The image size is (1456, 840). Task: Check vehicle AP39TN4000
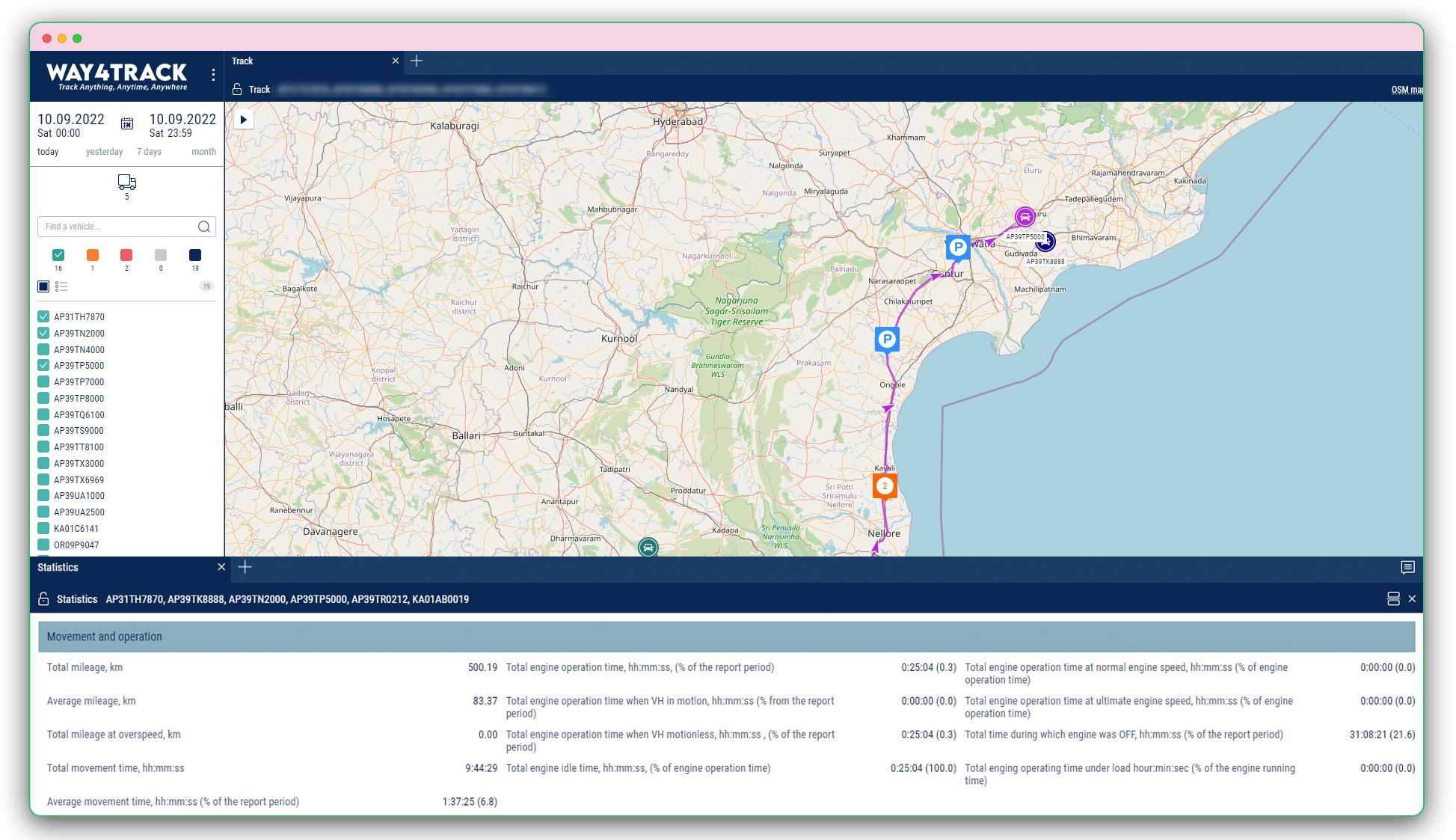(43, 350)
